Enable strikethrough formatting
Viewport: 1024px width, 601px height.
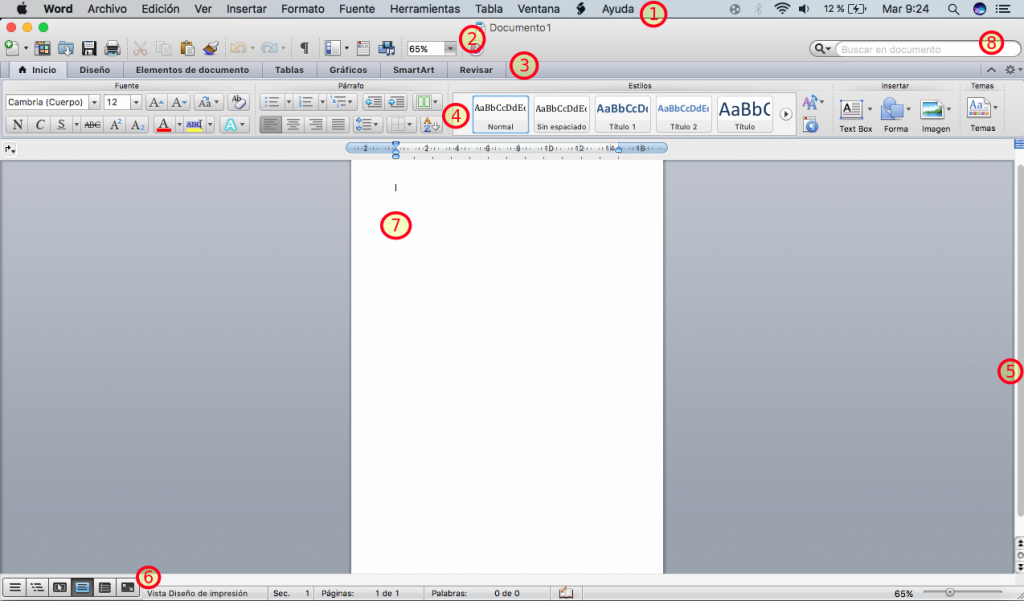[x=90, y=123]
